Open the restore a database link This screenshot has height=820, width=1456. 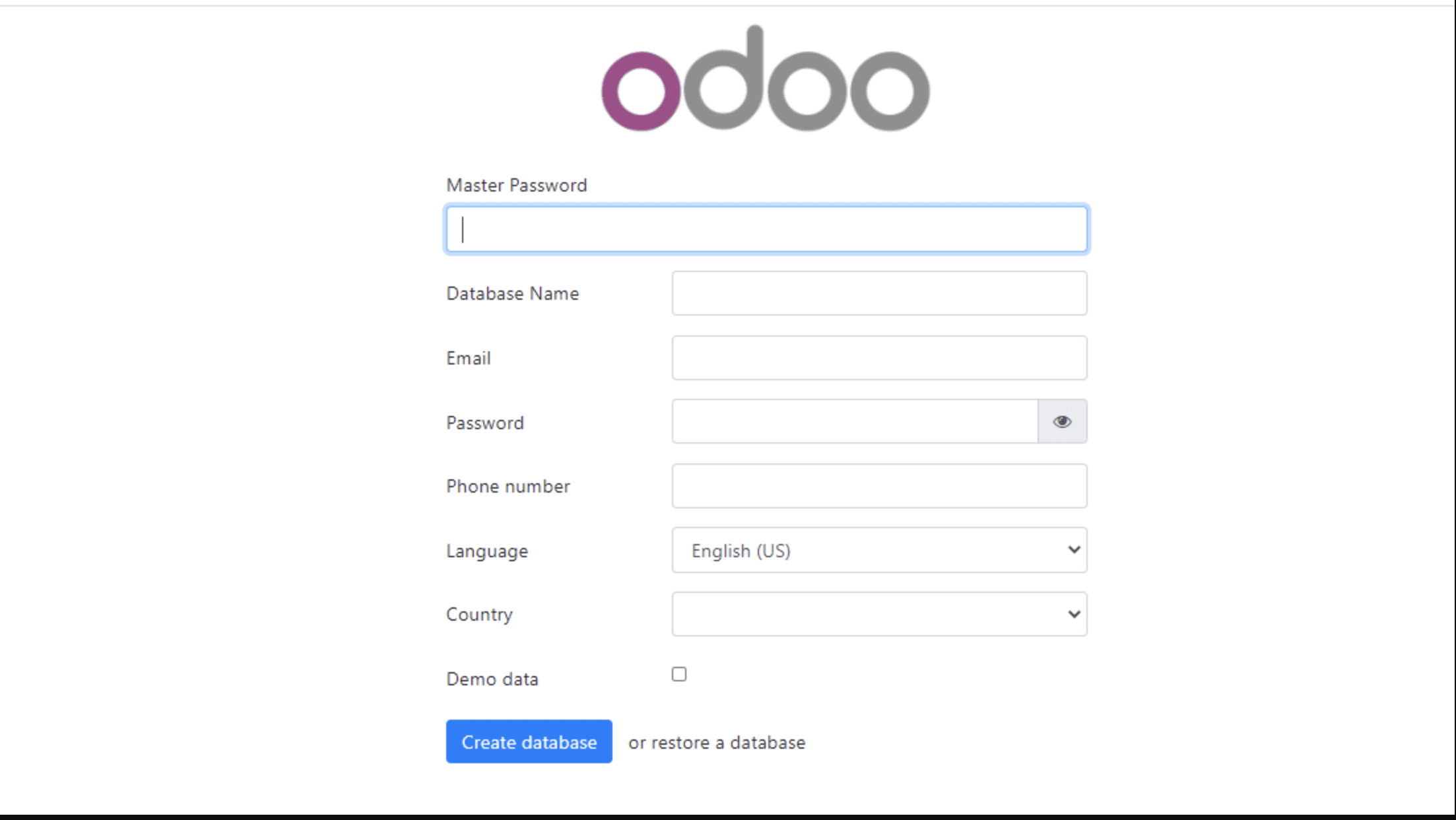point(717,743)
